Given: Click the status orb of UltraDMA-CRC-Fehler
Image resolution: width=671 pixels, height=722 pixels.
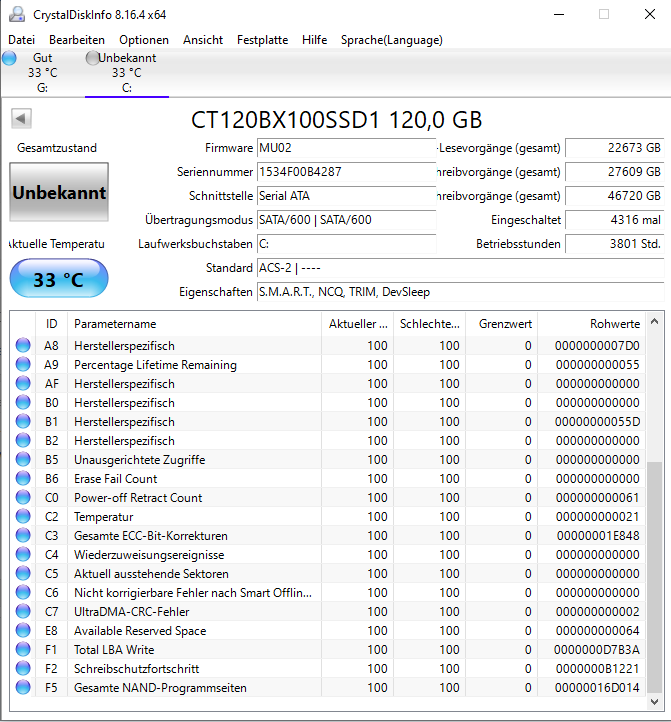Looking at the screenshot, I should [x=23, y=611].
